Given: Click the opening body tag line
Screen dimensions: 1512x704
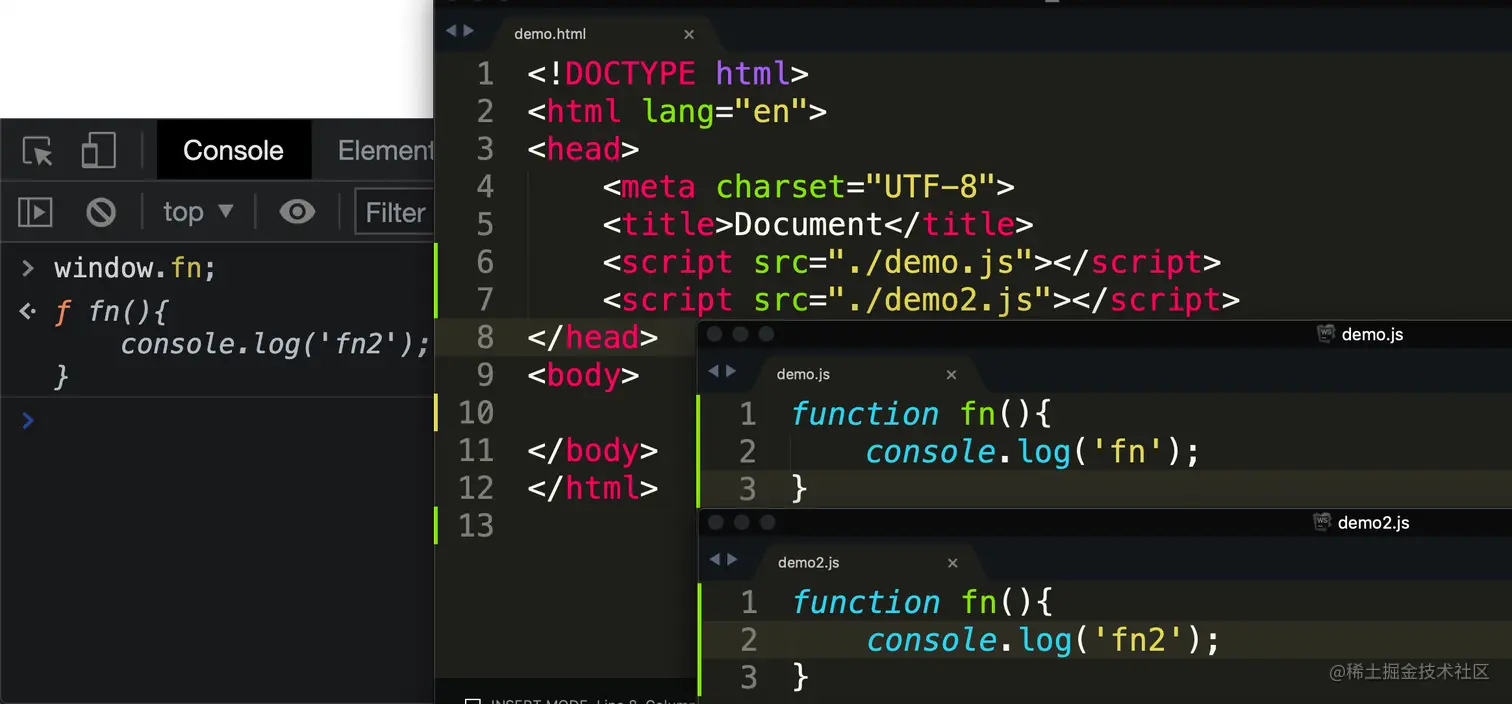Looking at the screenshot, I should pyautogui.click(x=583, y=375).
